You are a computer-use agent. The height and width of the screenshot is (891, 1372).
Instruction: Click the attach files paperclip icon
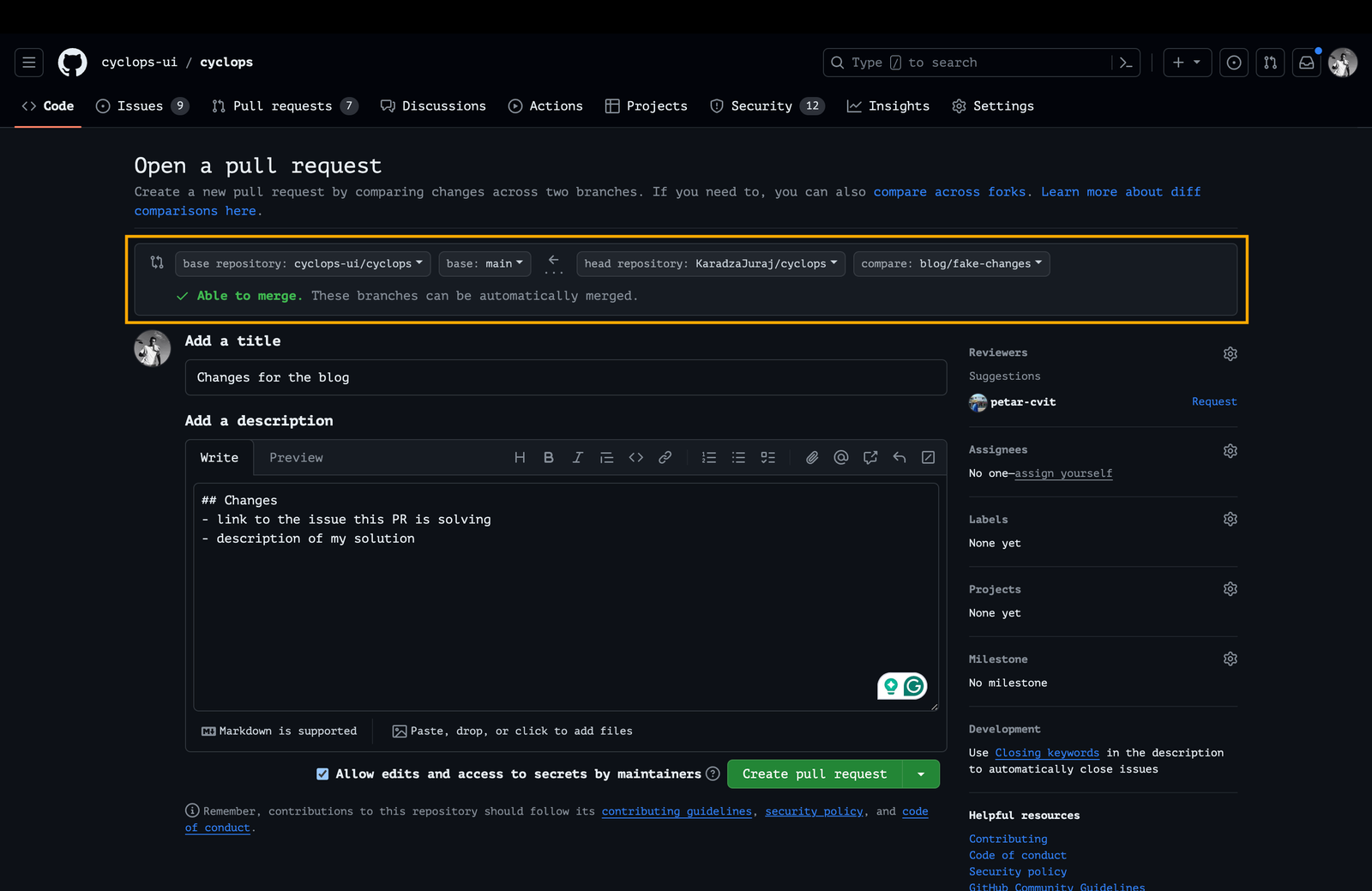[811, 458]
